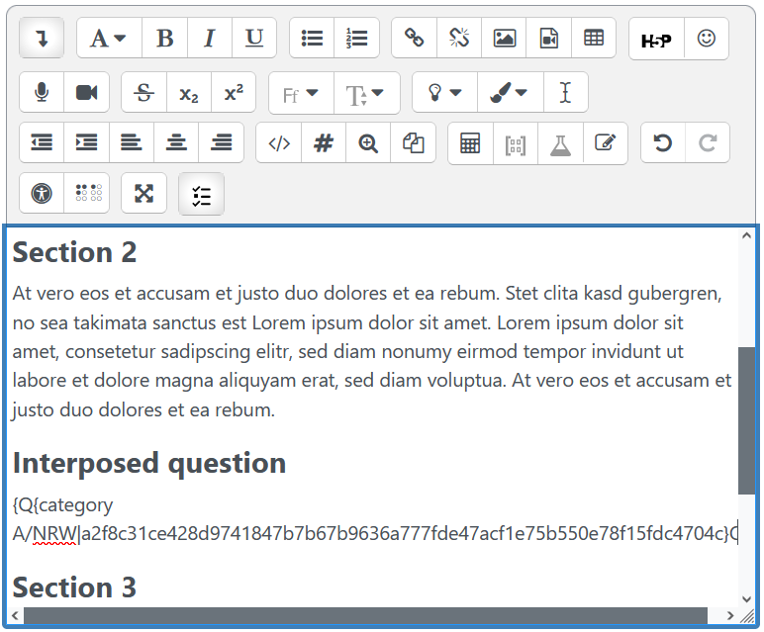
Task: Open the font family dropdown
Action: pos(300,93)
